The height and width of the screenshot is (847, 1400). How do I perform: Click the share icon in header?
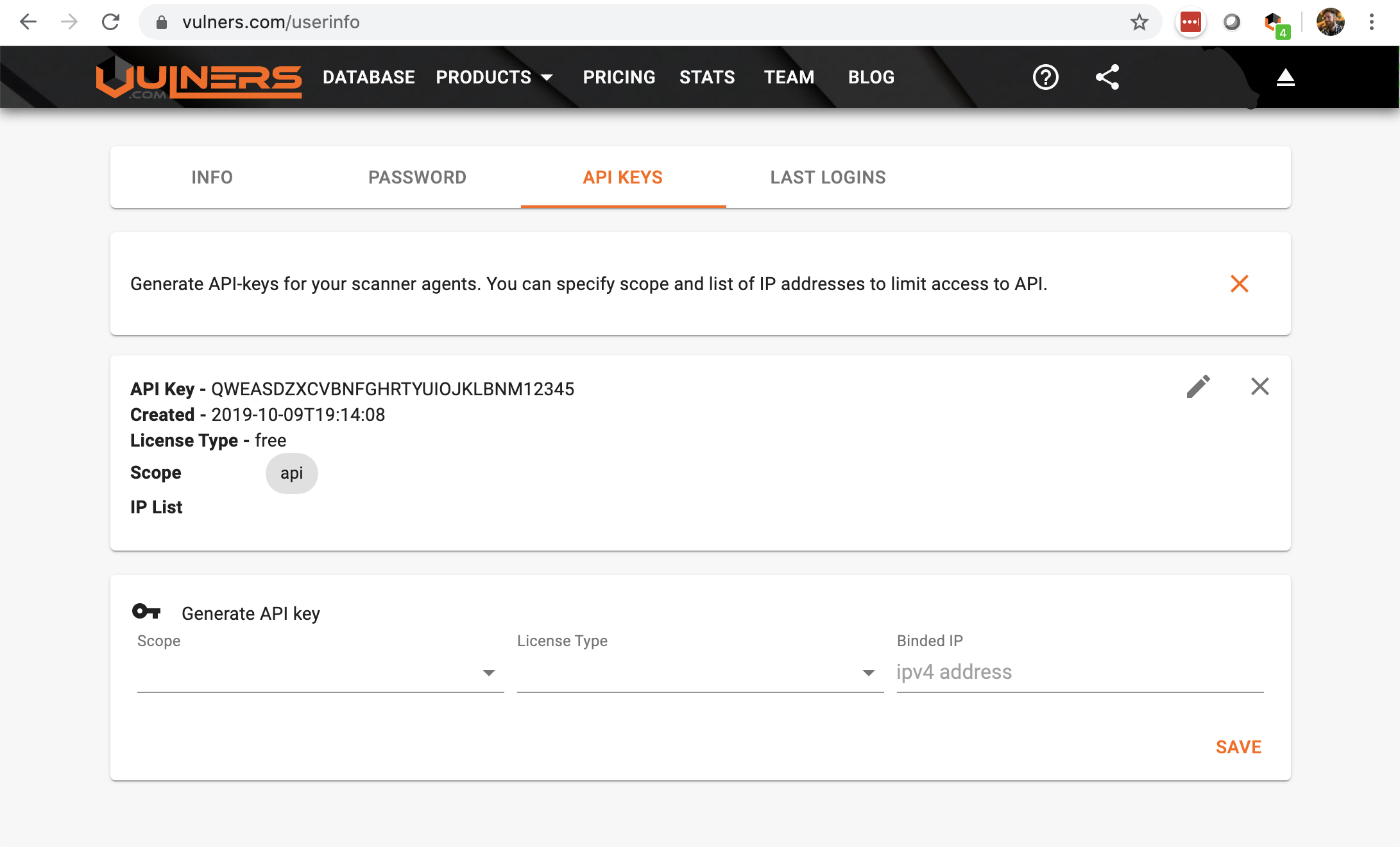1107,77
